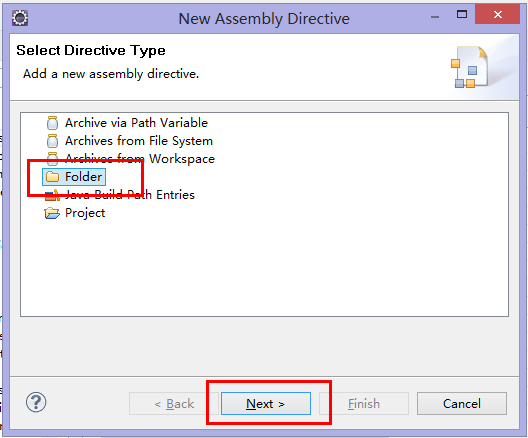This screenshot has height=438, width=528.
Task: Click the disabled Finish button
Action: 364,403
